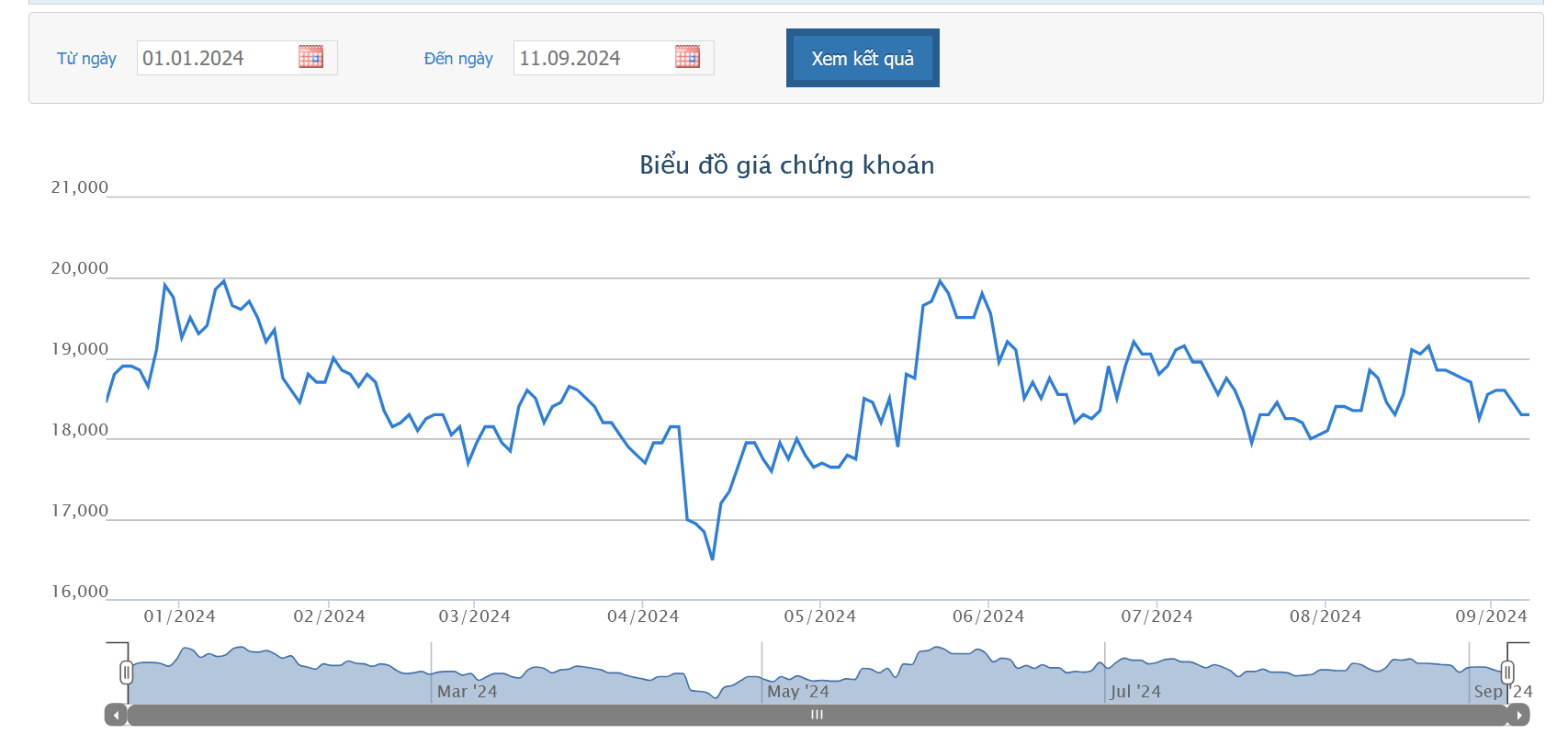Screen dimensions: 1568x746
Task: Click the 03/2024 x-axis label
Action: 474,616
